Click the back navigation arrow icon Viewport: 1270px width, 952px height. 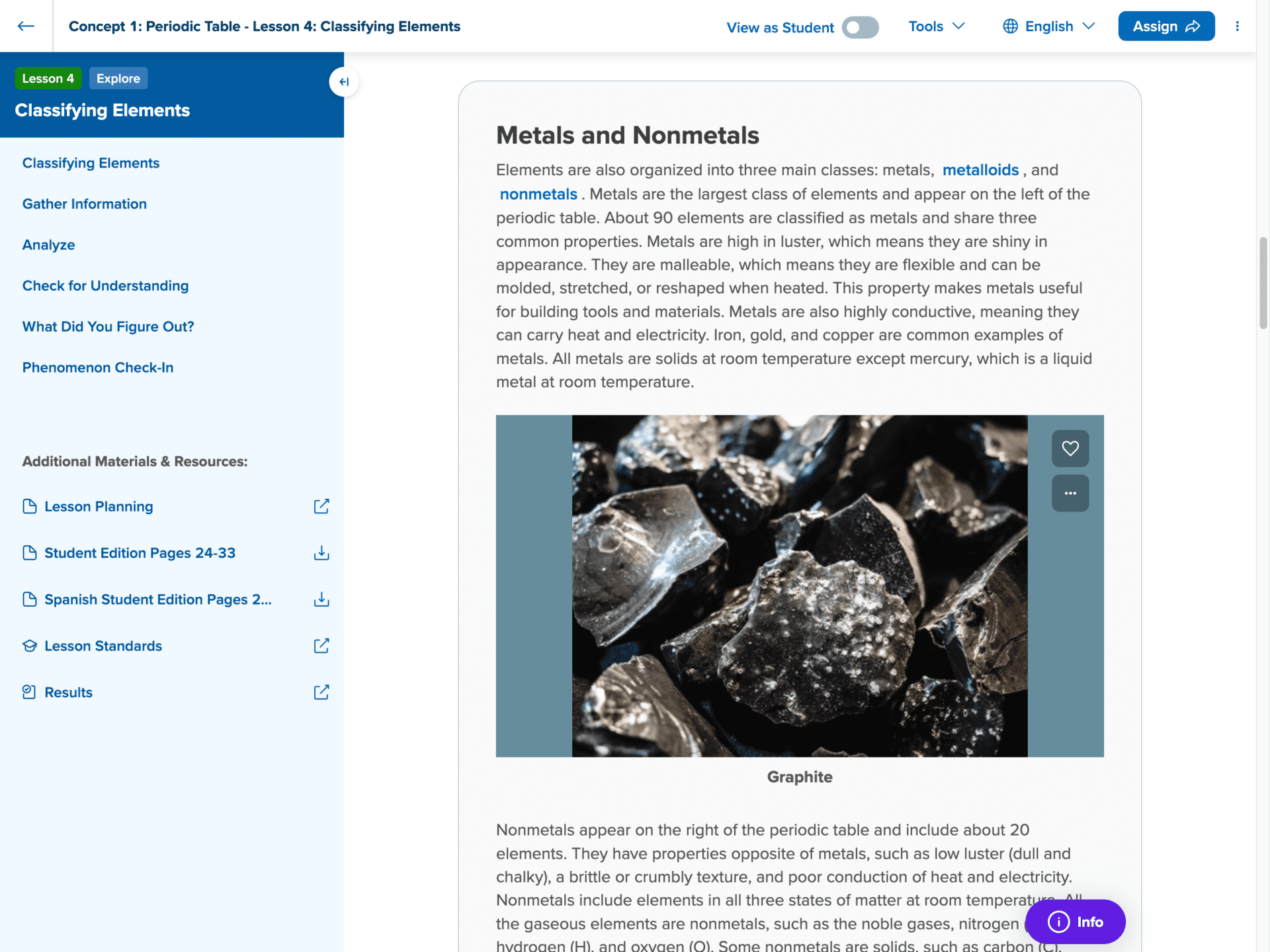[26, 26]
